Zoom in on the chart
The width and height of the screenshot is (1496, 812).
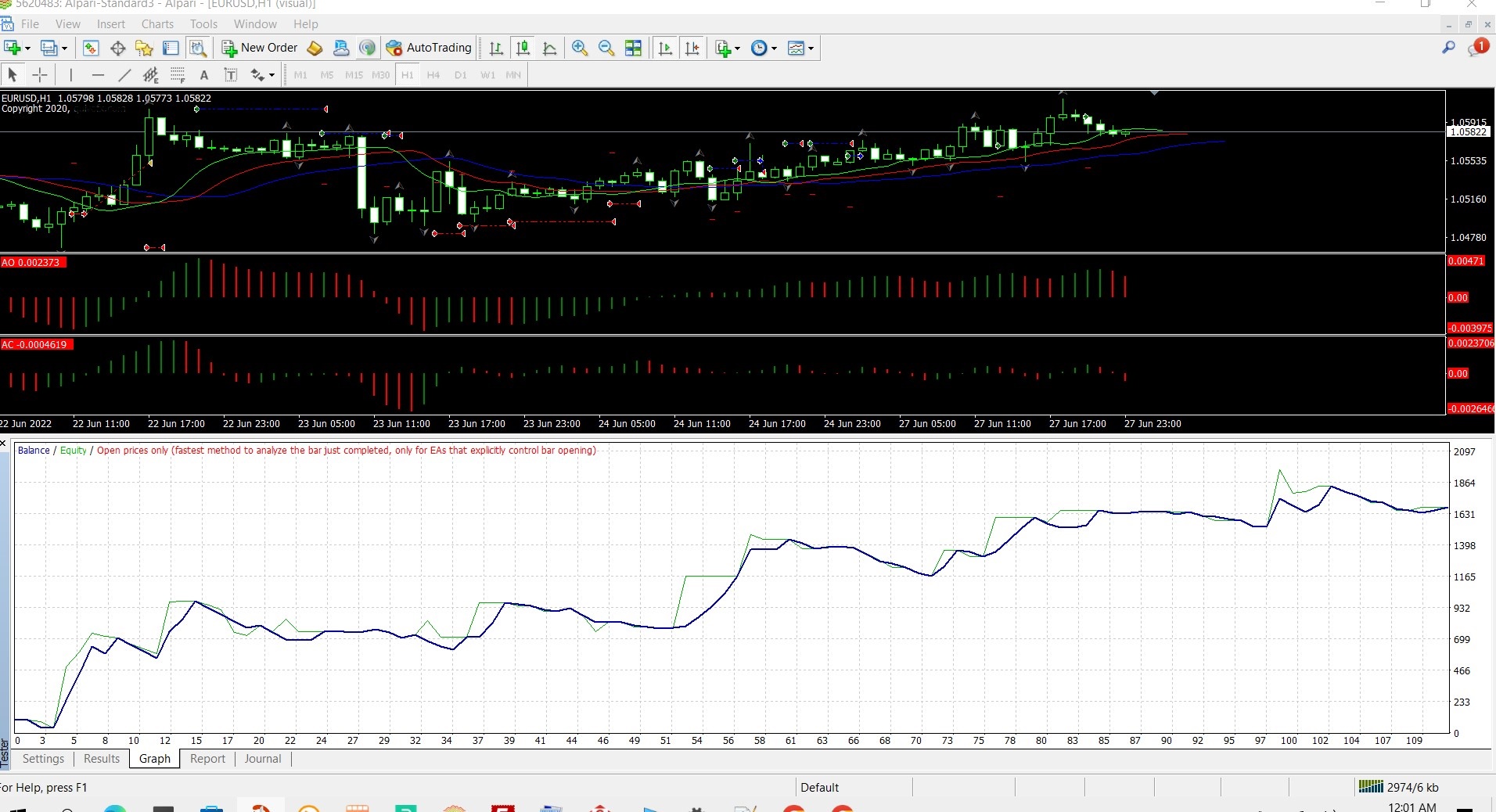click(580, 48)
